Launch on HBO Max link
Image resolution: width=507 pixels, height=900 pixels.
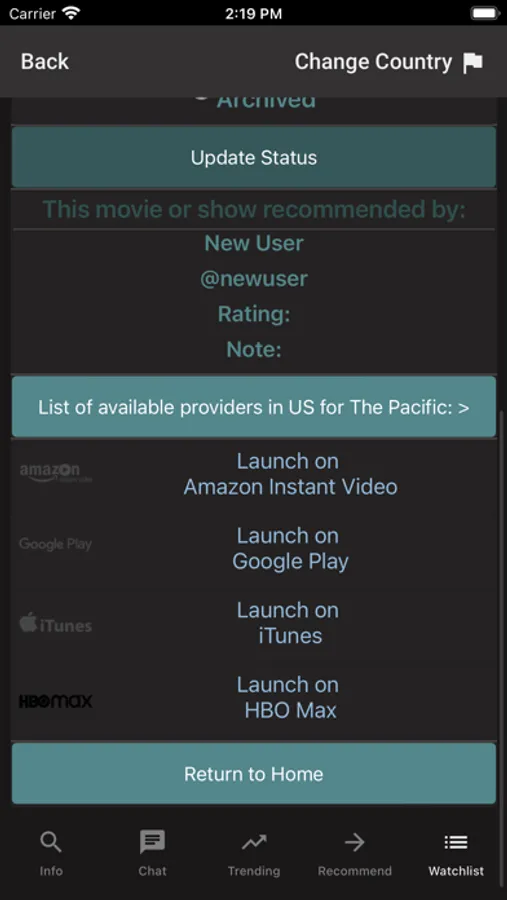pyautogui.click(x=290, y=698)
